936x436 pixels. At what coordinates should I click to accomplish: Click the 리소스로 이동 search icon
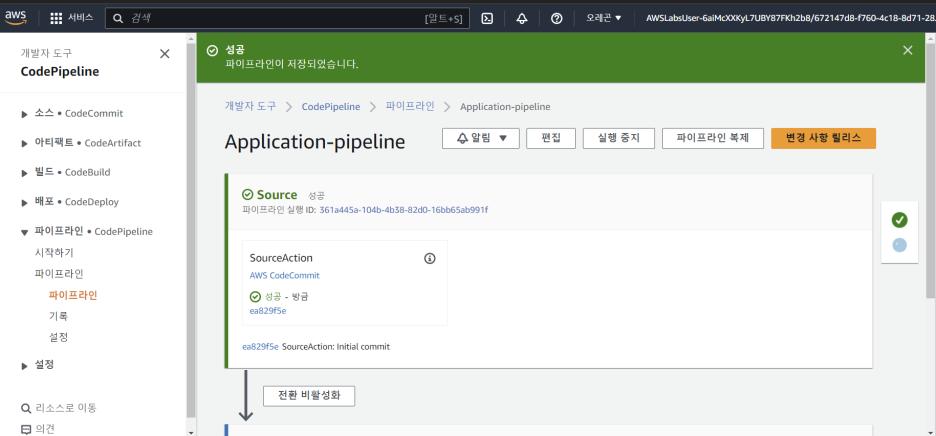[x=26, y=409]
